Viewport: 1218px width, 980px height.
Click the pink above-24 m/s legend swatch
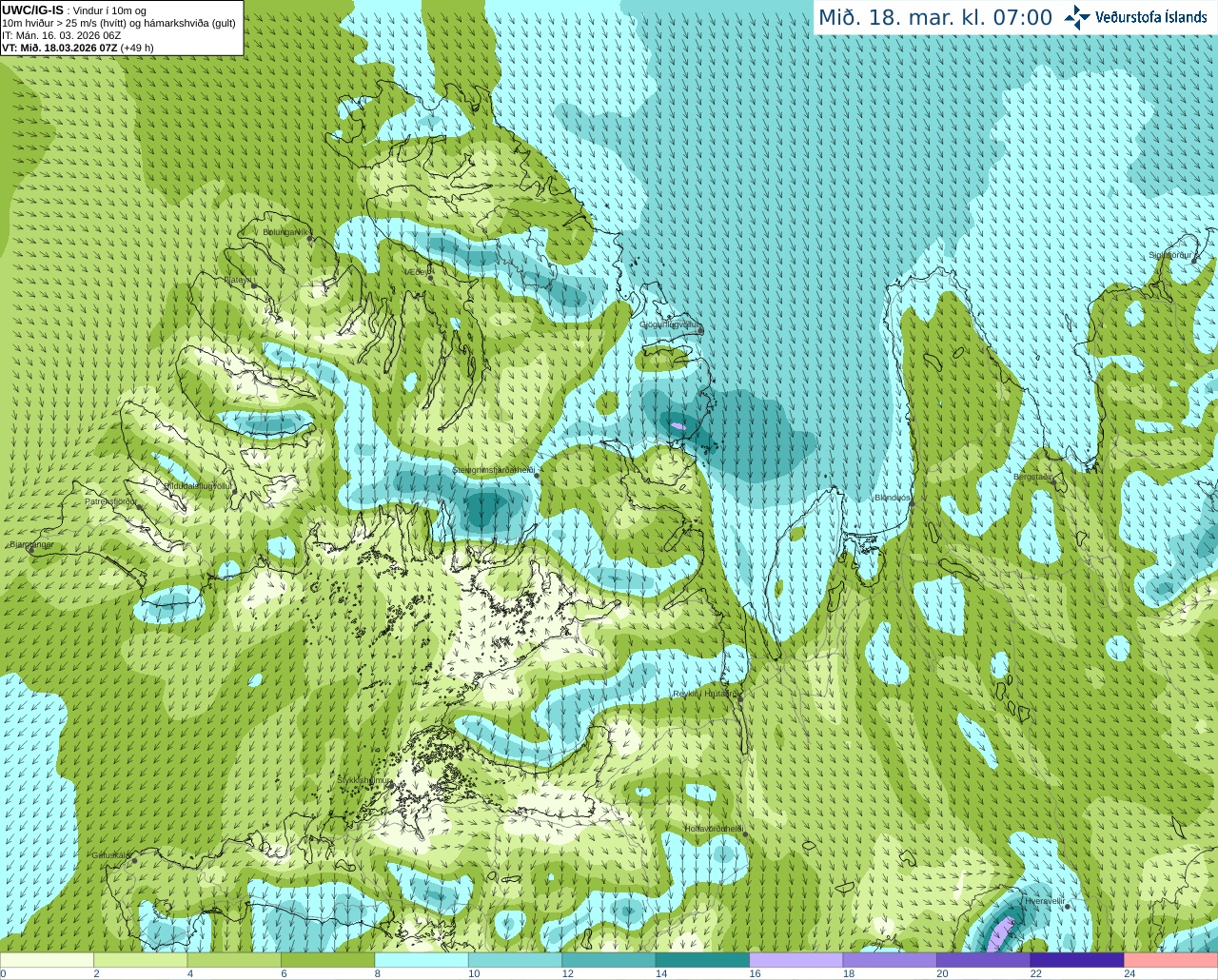point(1170,960)
